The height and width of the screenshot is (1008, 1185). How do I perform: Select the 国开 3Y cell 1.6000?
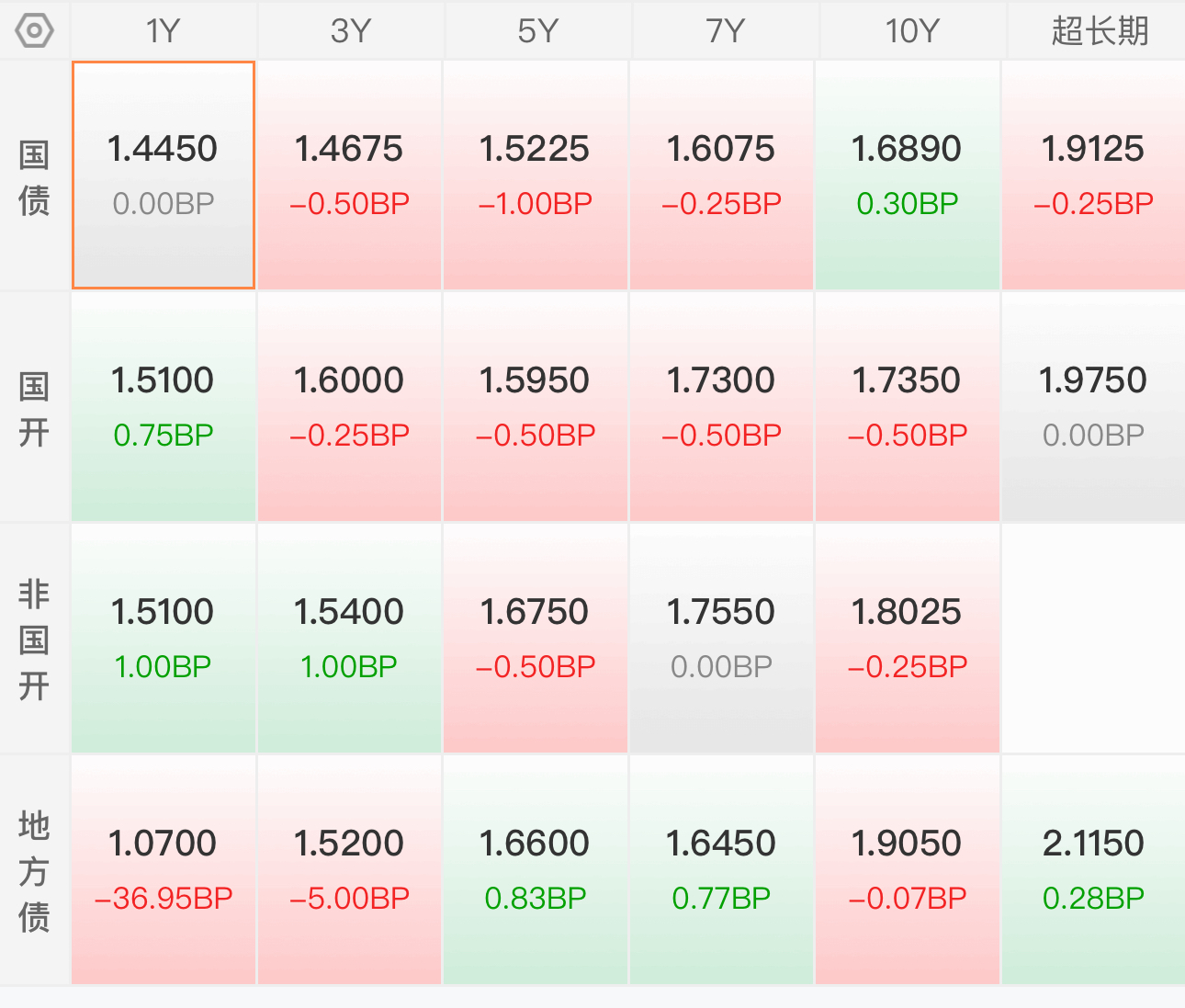349,406
